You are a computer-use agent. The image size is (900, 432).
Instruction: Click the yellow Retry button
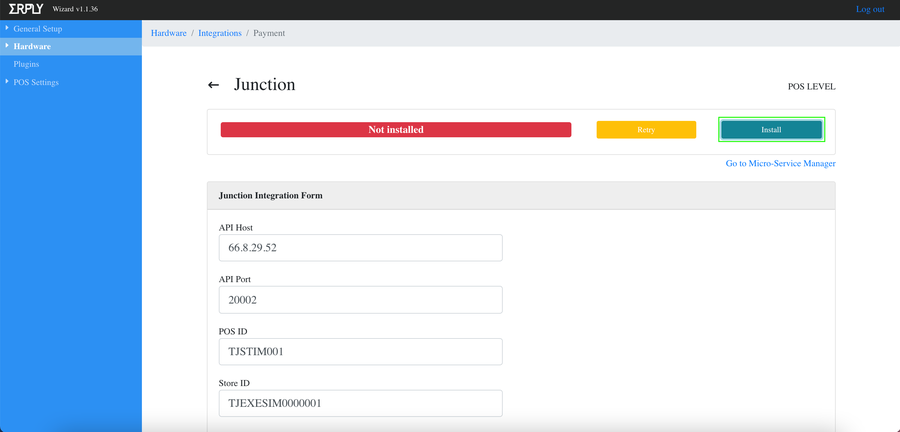click(x=646, y=130)
